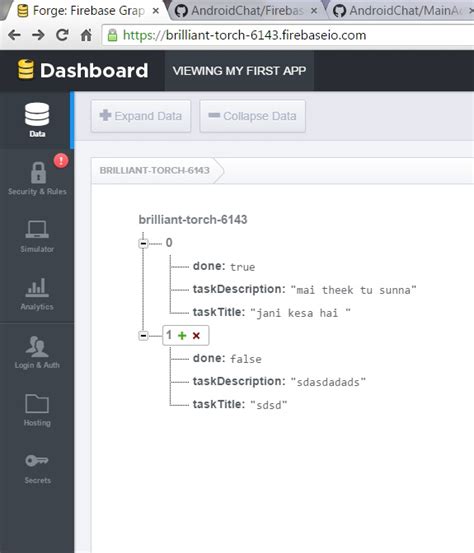Open Security & Rules lock icon
The height and width of the screenshot is (553, 474).
click(38, 173)
